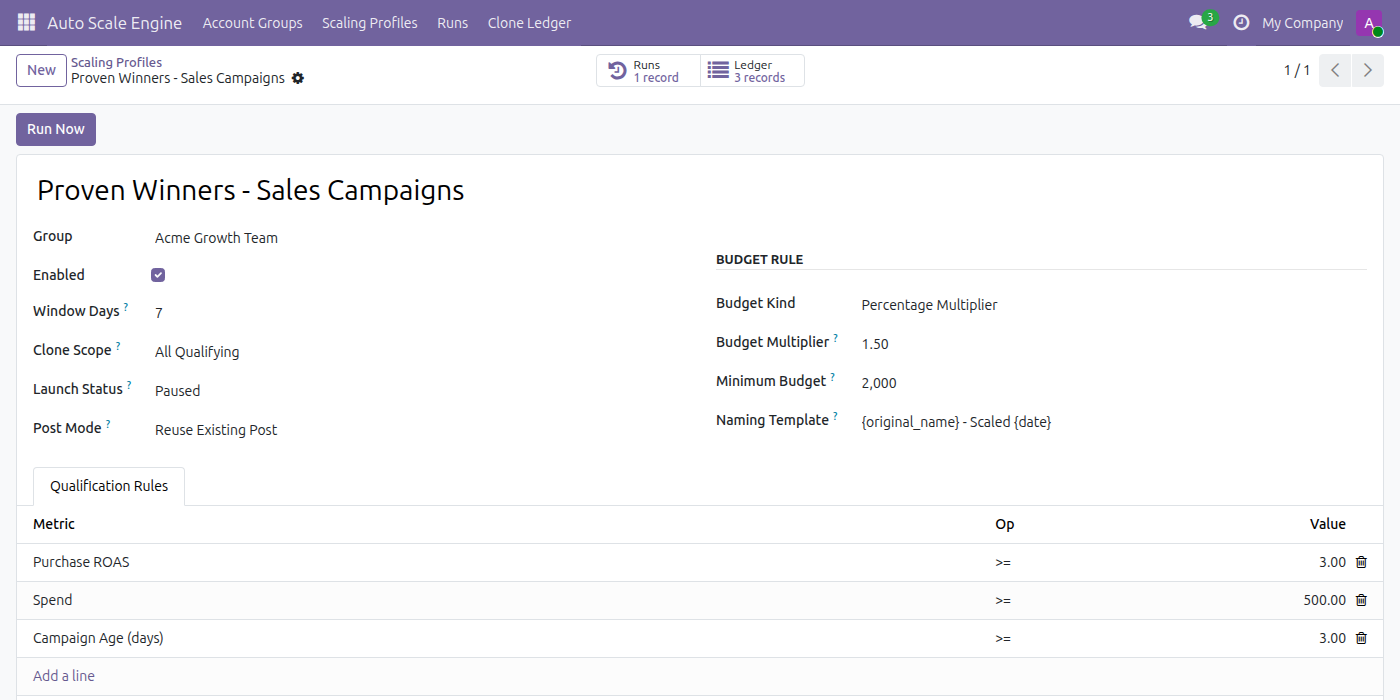The width and height of the screenshot is (1400, 700).
Task: Select the Qualification Rules tab
Action: [109, 486]
